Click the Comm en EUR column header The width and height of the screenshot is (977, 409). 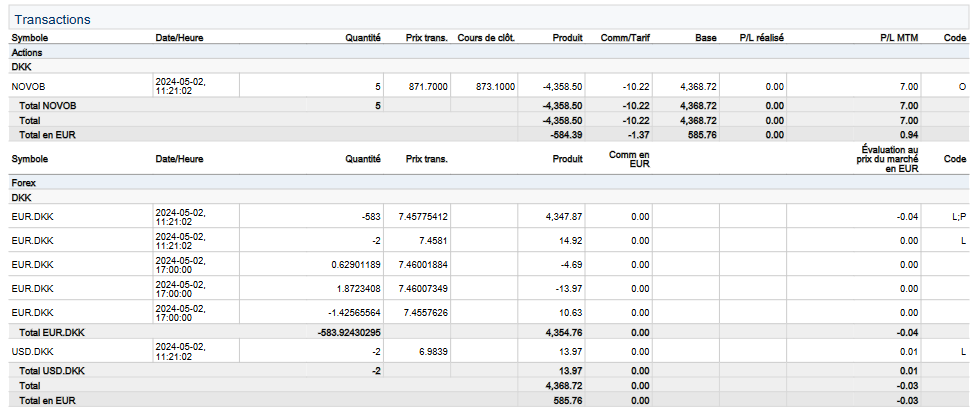point(630,158)
